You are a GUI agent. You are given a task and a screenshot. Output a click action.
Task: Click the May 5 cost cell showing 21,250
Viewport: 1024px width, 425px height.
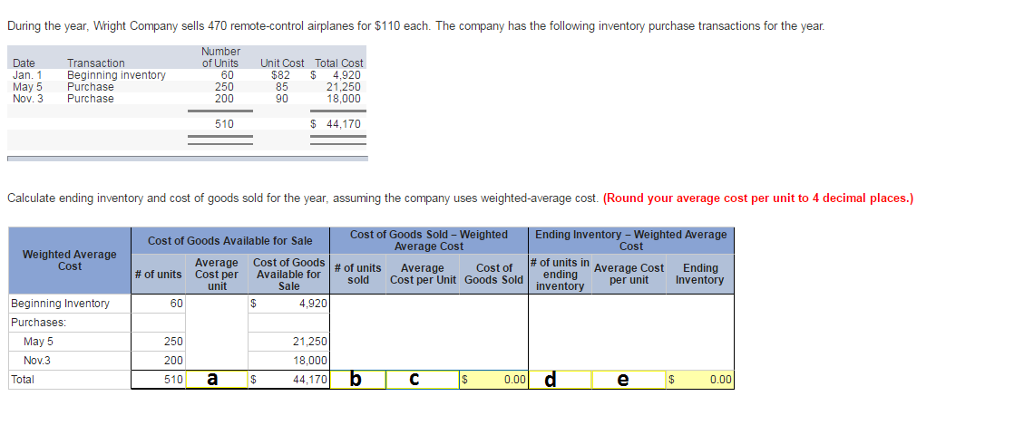pyautogui.click(x=289, y=341)
